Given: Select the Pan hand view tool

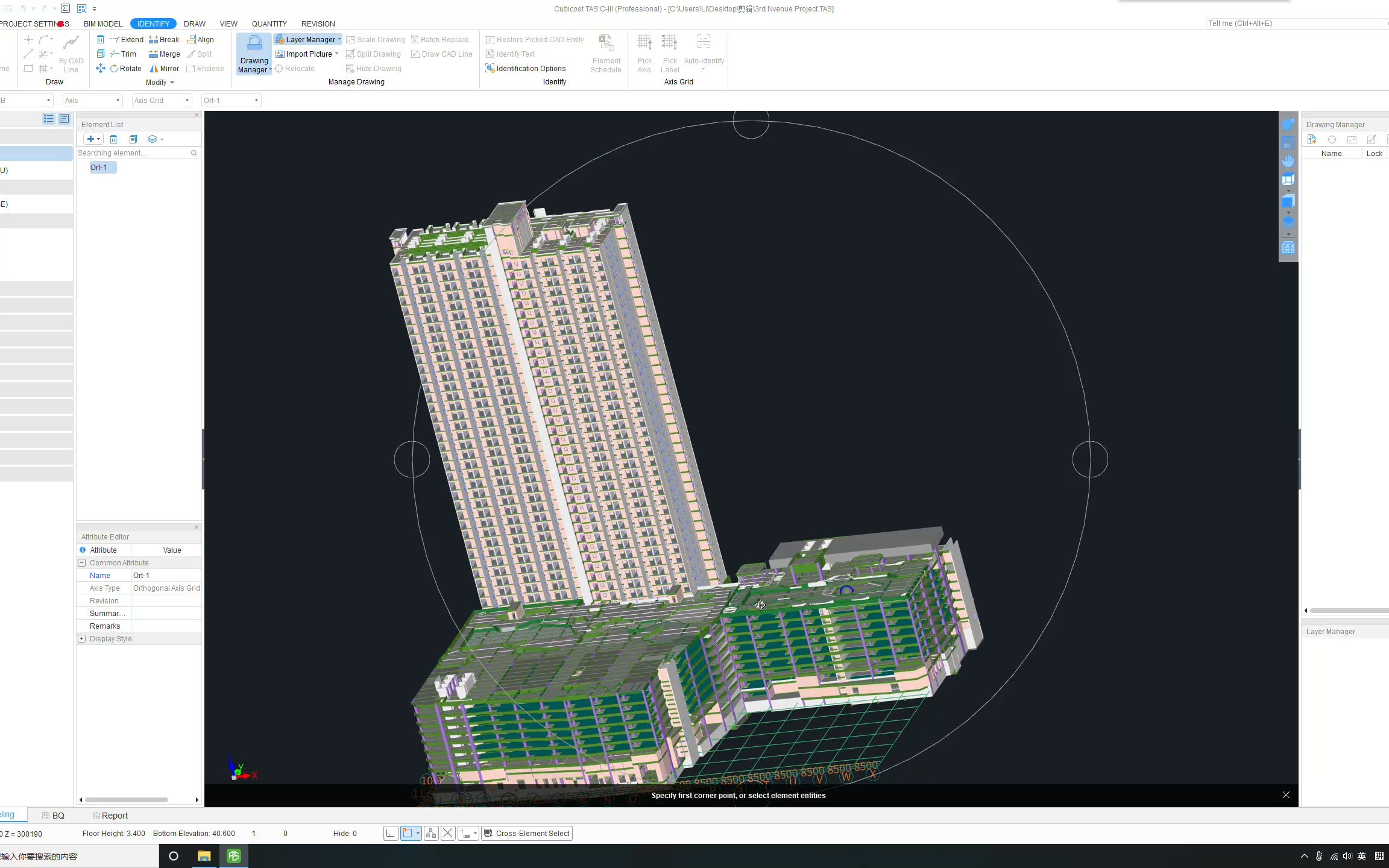Looking at the screenshot, I should [1288, 161].
